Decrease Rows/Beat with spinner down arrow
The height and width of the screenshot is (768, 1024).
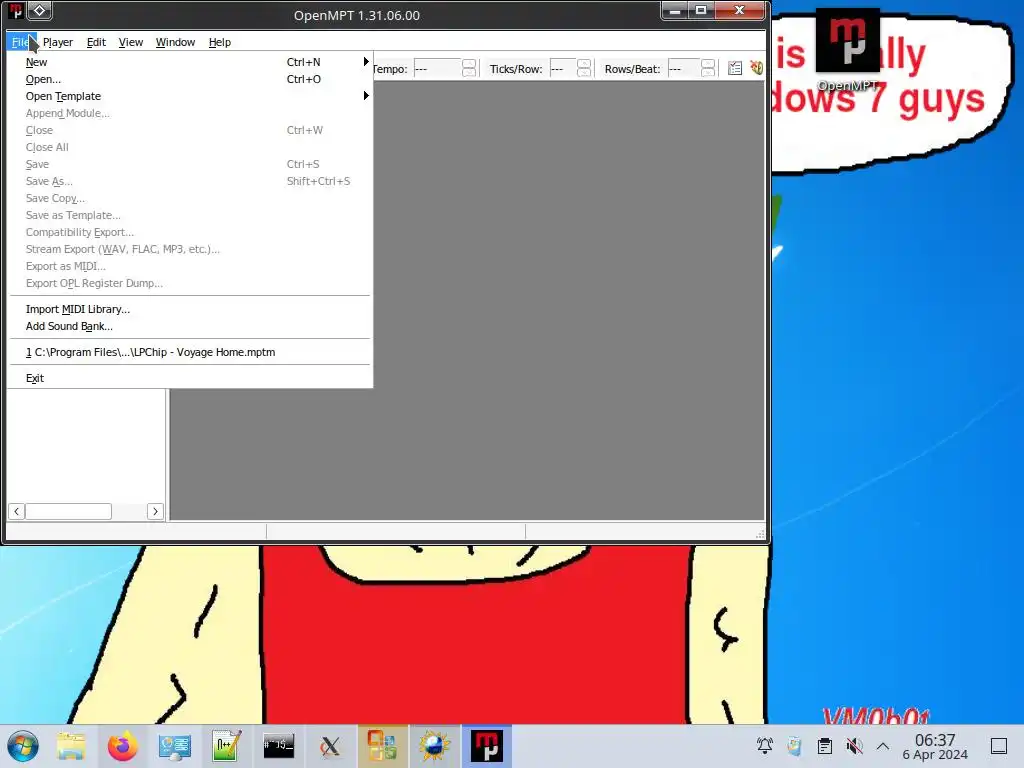(x=708, y=72)
